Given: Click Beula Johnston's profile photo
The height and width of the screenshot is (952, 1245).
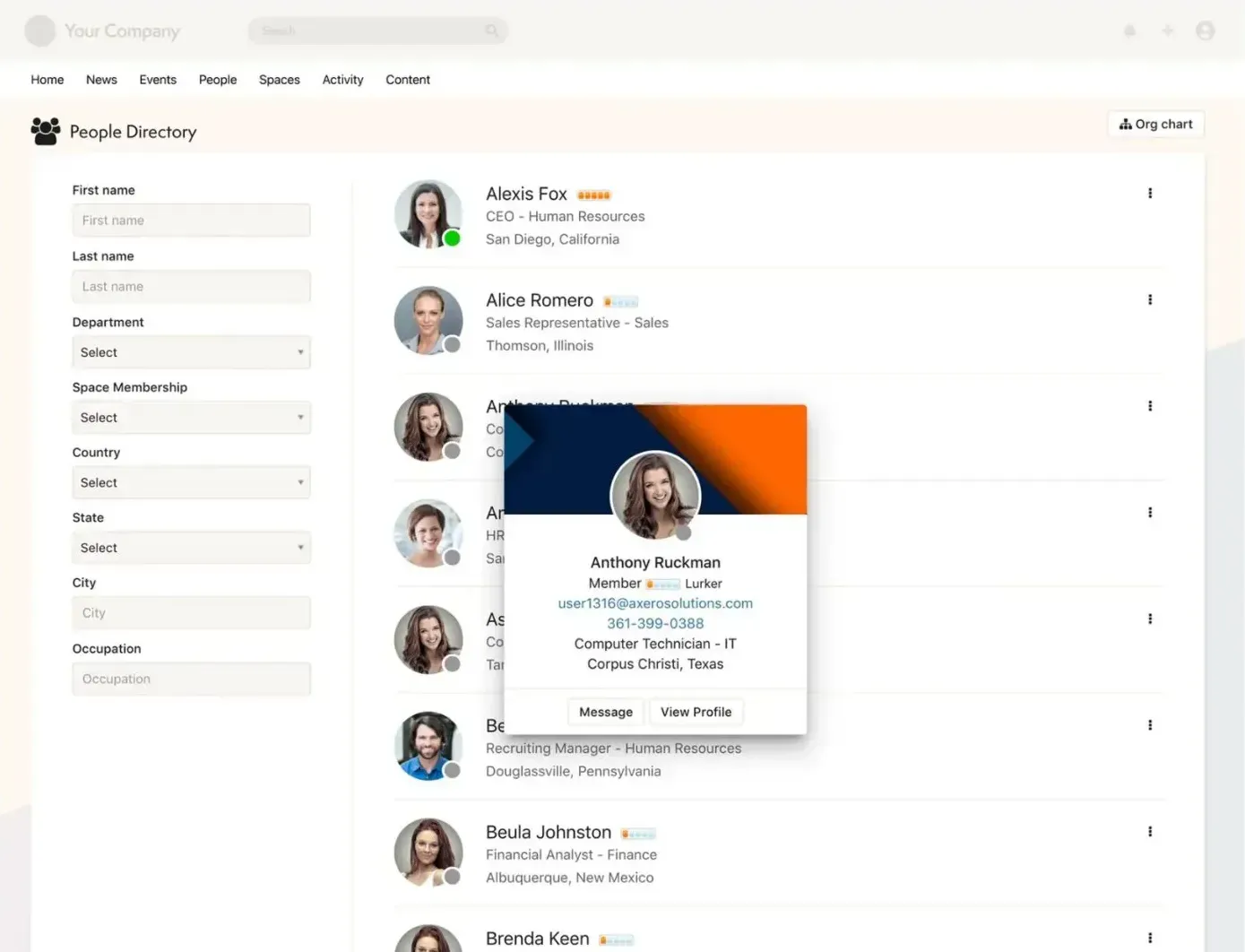Looking at the screenshot, I should point(428,852).
